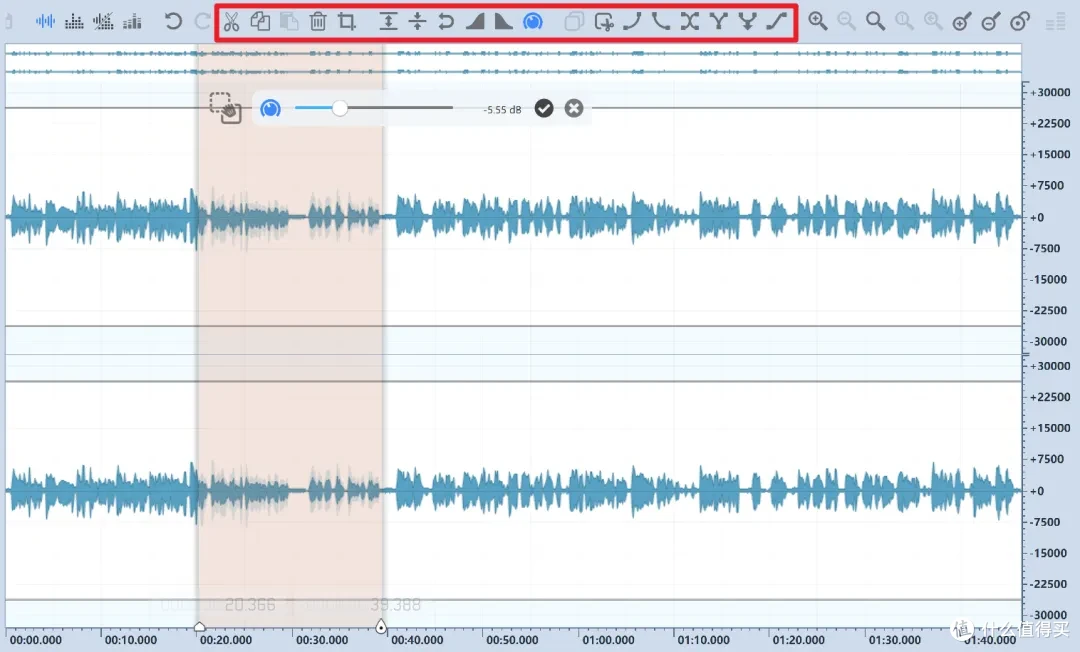Confirm the gain with the checkmark button
The width and height of the screenshot is (1080, 652).
(544, 108)
